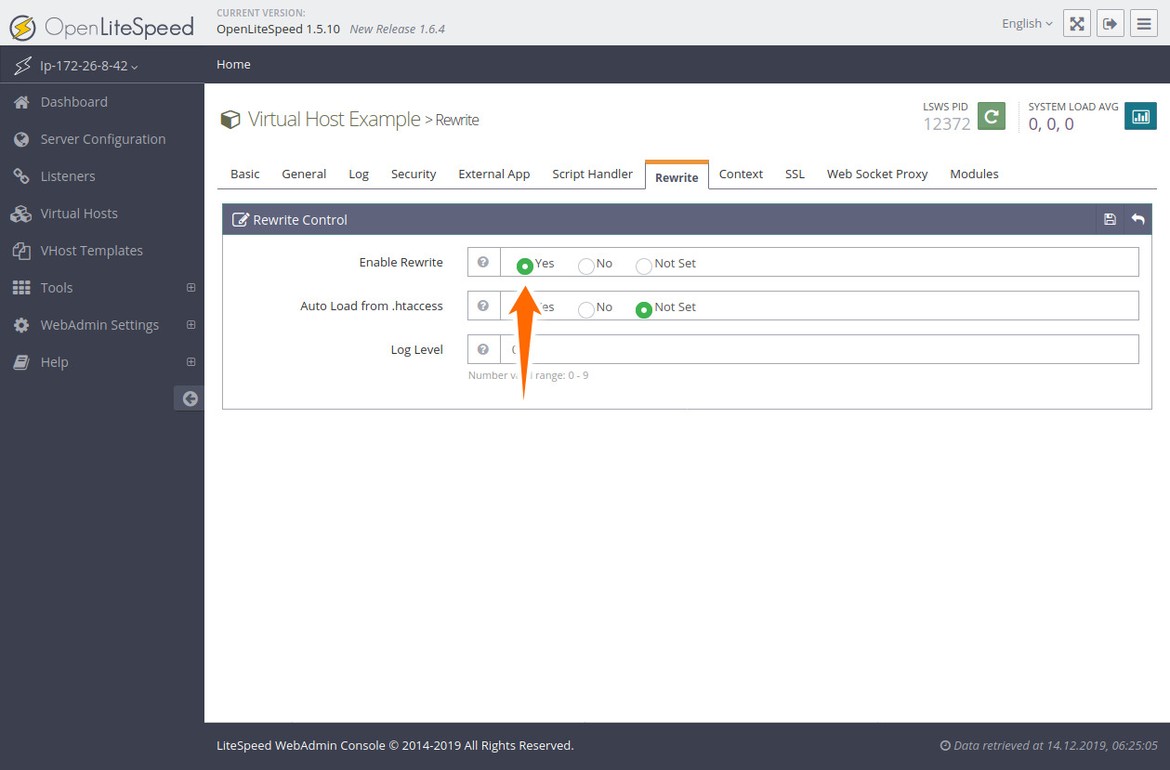This screenshot has height=770, width=1170.
Task: Click the system load avg 0, 0, 0 value
Action: tap(1051, 124)
